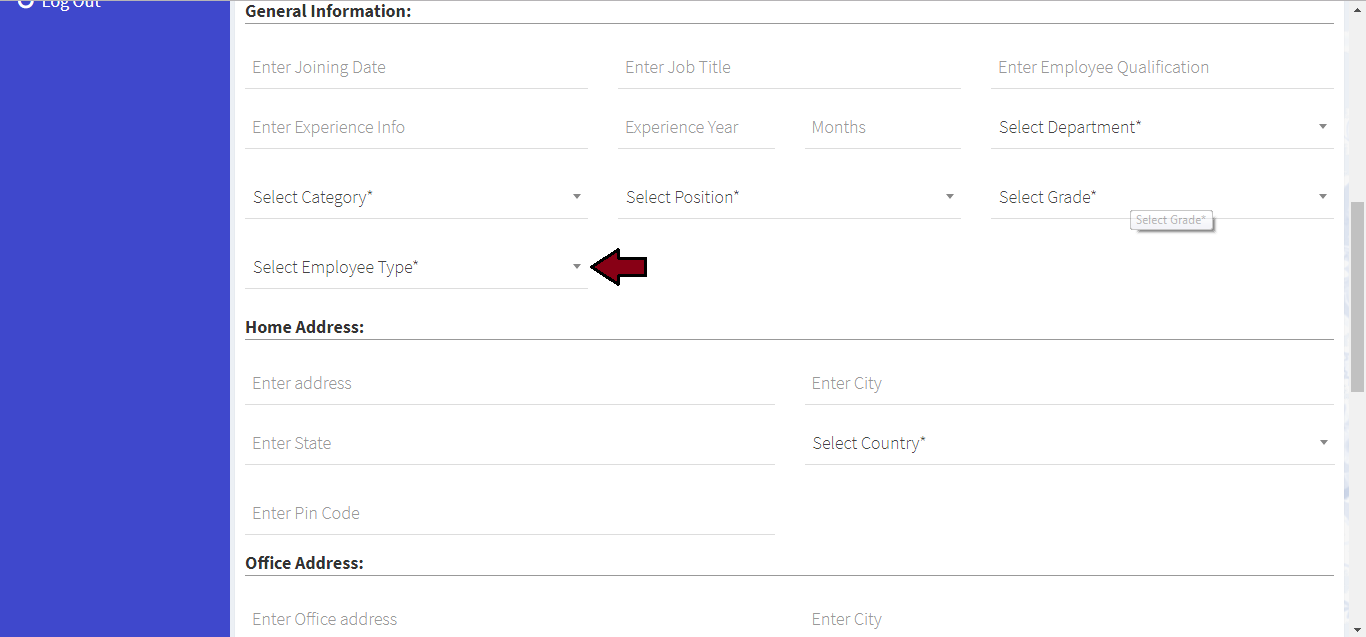Screen dimensions: 1366x637
Task: Focus the Enter Job Title field
Action: coord(789,68)
